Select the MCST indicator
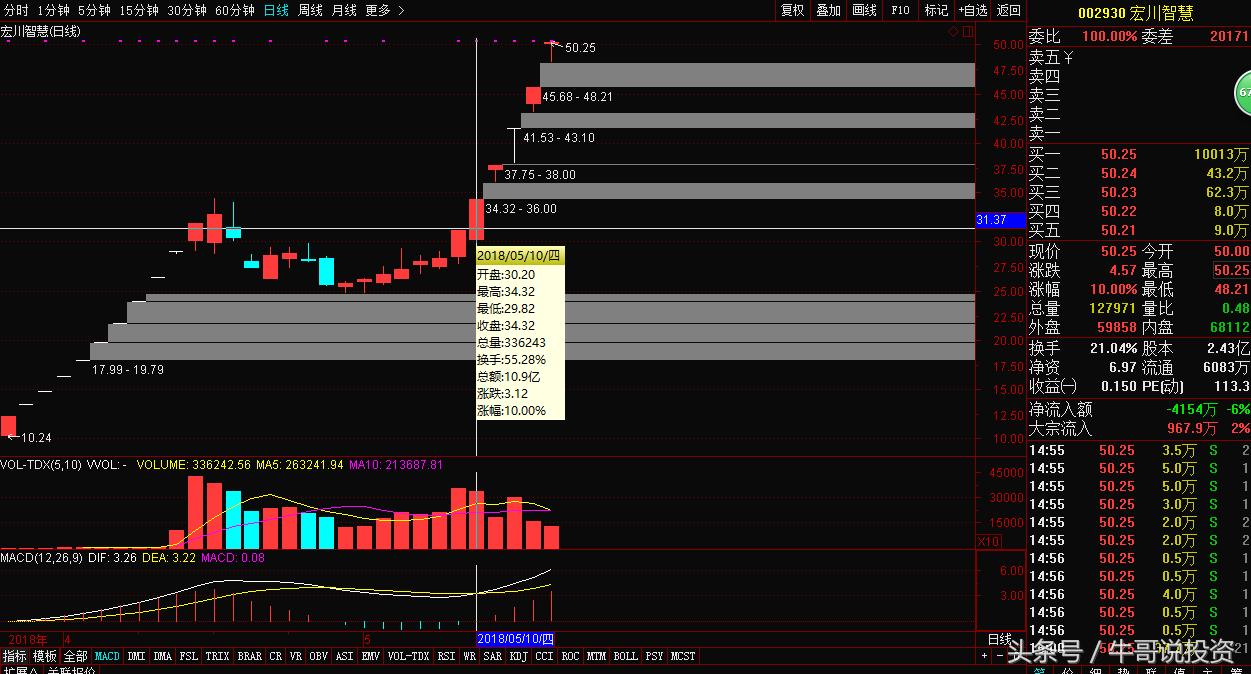 [683, 656]
